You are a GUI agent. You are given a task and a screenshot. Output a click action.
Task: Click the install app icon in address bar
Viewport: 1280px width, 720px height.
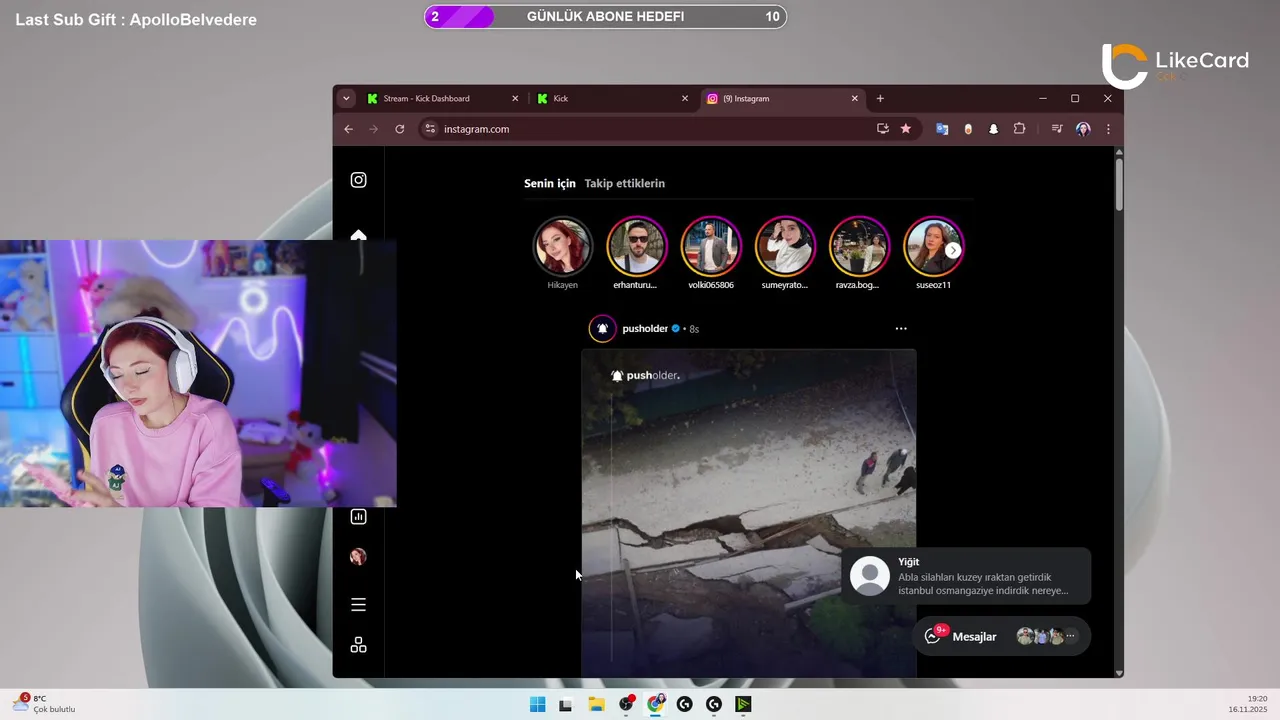tap(882, 129)
